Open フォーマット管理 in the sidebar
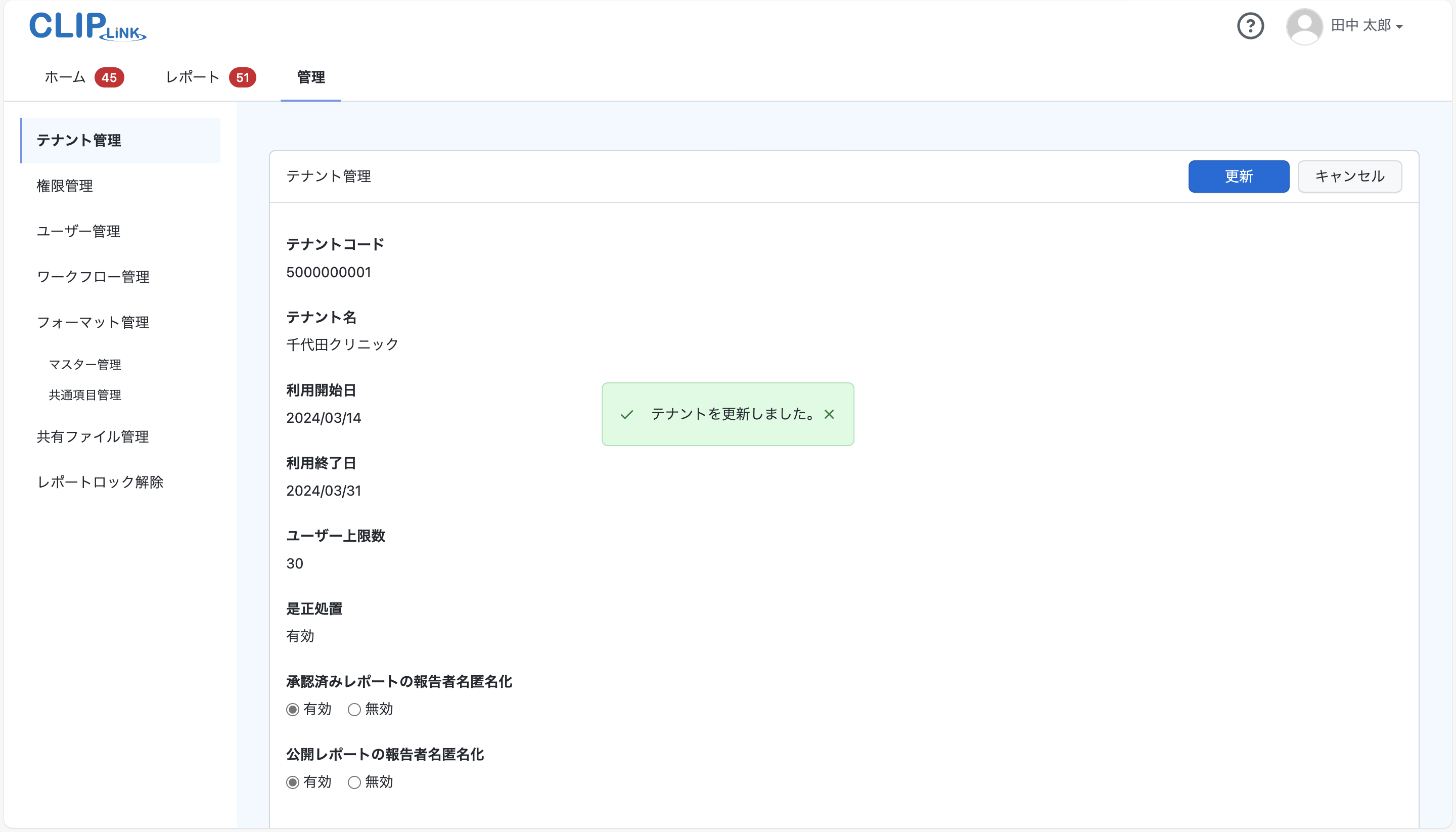The height and width of the screenshot is (832, 1456). pyautogui.click(x=93, y=323)
